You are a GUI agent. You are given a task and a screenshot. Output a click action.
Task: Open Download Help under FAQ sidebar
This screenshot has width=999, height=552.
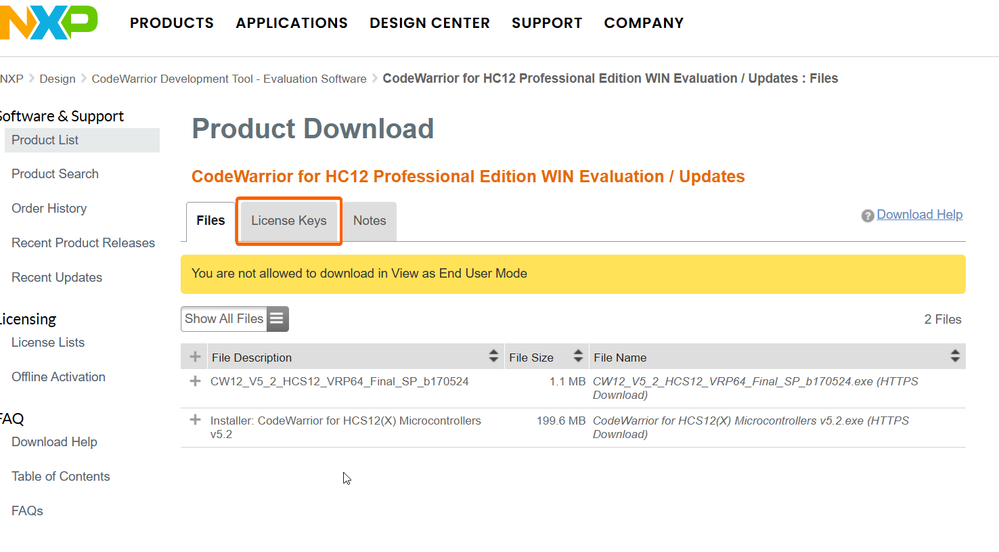[54, 442]
